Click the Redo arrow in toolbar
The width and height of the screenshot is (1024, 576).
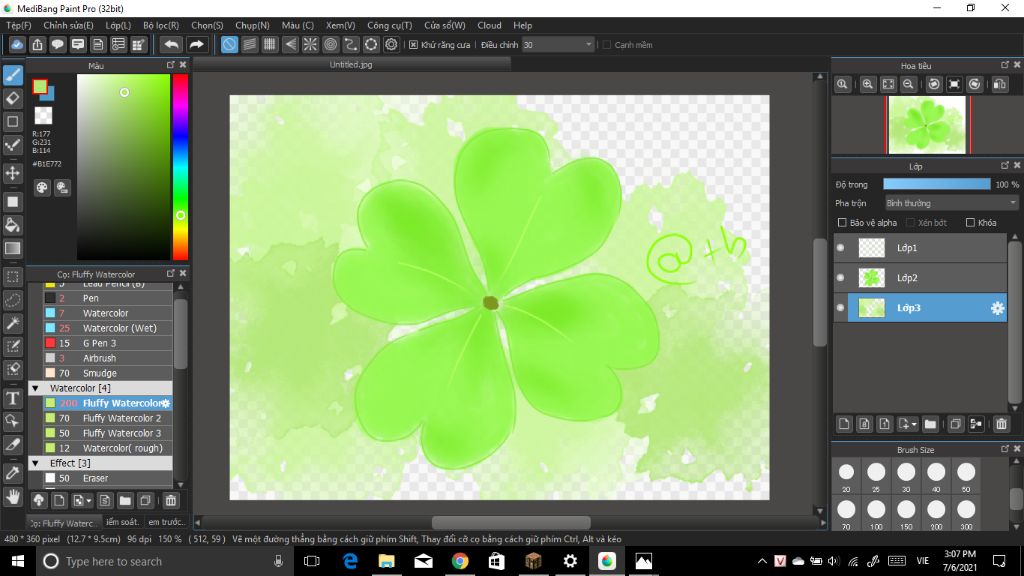(196, 44)
